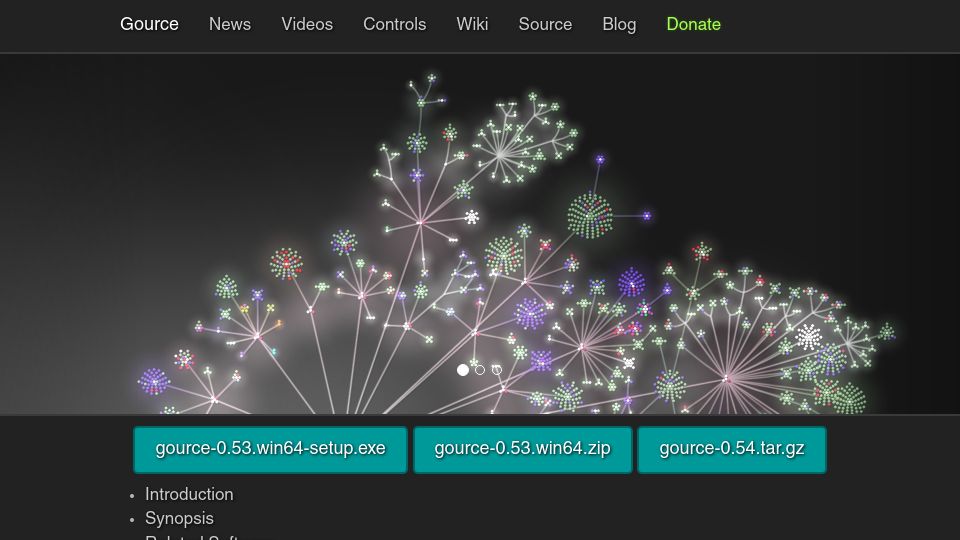This screenshot has height=540, width=960.
Task: Select Controls in the navigation bar
Action: point(394,24)
